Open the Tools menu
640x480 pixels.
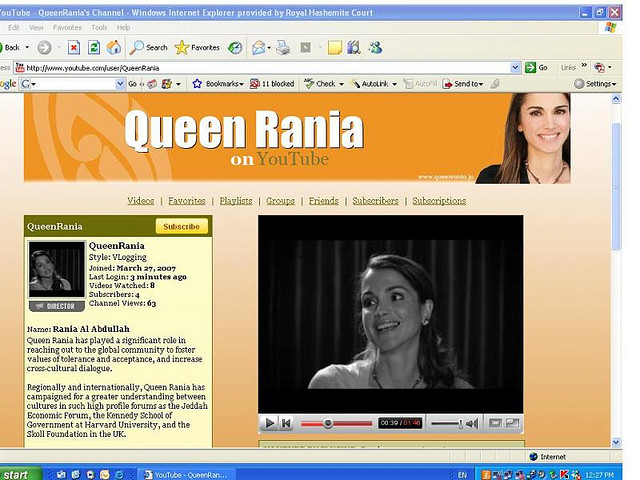[98, 27]
